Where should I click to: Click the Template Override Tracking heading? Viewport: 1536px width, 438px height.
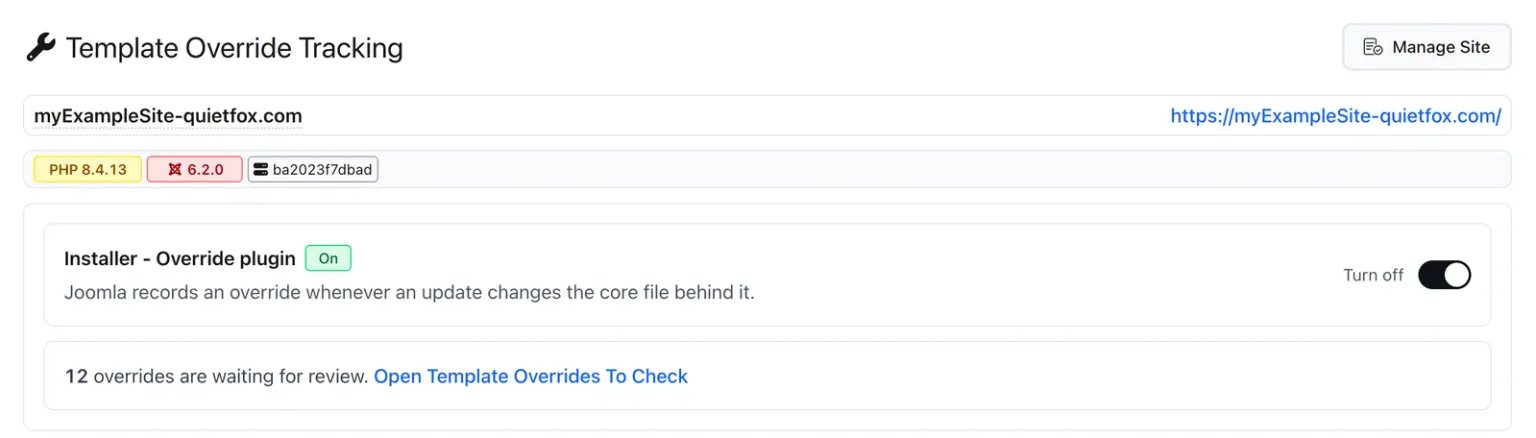(x=234, y=47)
